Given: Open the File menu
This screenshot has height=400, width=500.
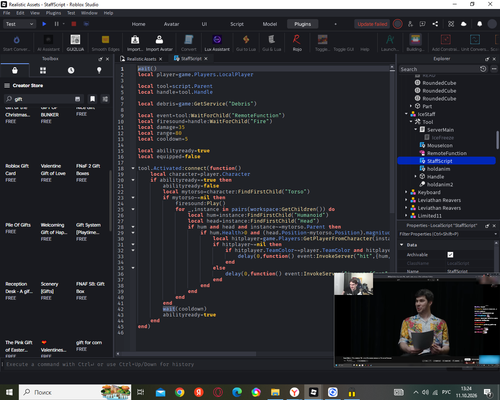Looking at the screenshot, I should (7, 13).
